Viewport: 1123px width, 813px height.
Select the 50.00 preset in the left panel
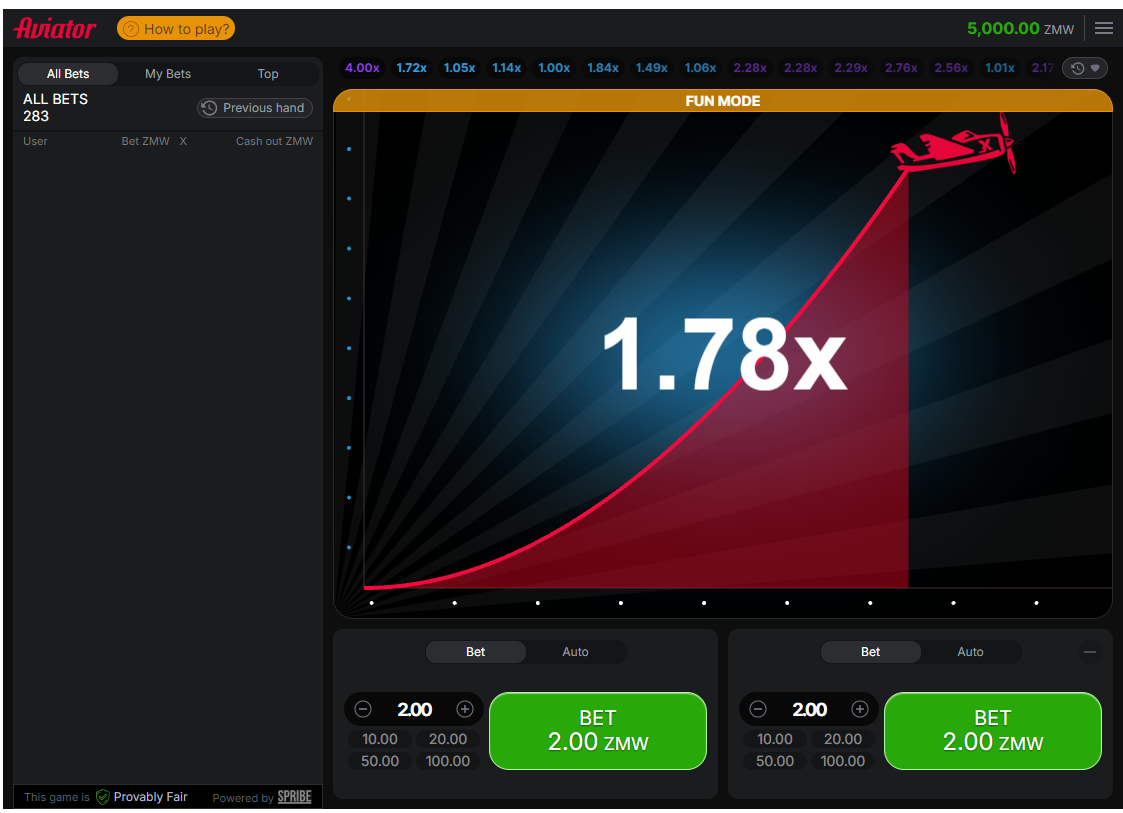[380, 761]
